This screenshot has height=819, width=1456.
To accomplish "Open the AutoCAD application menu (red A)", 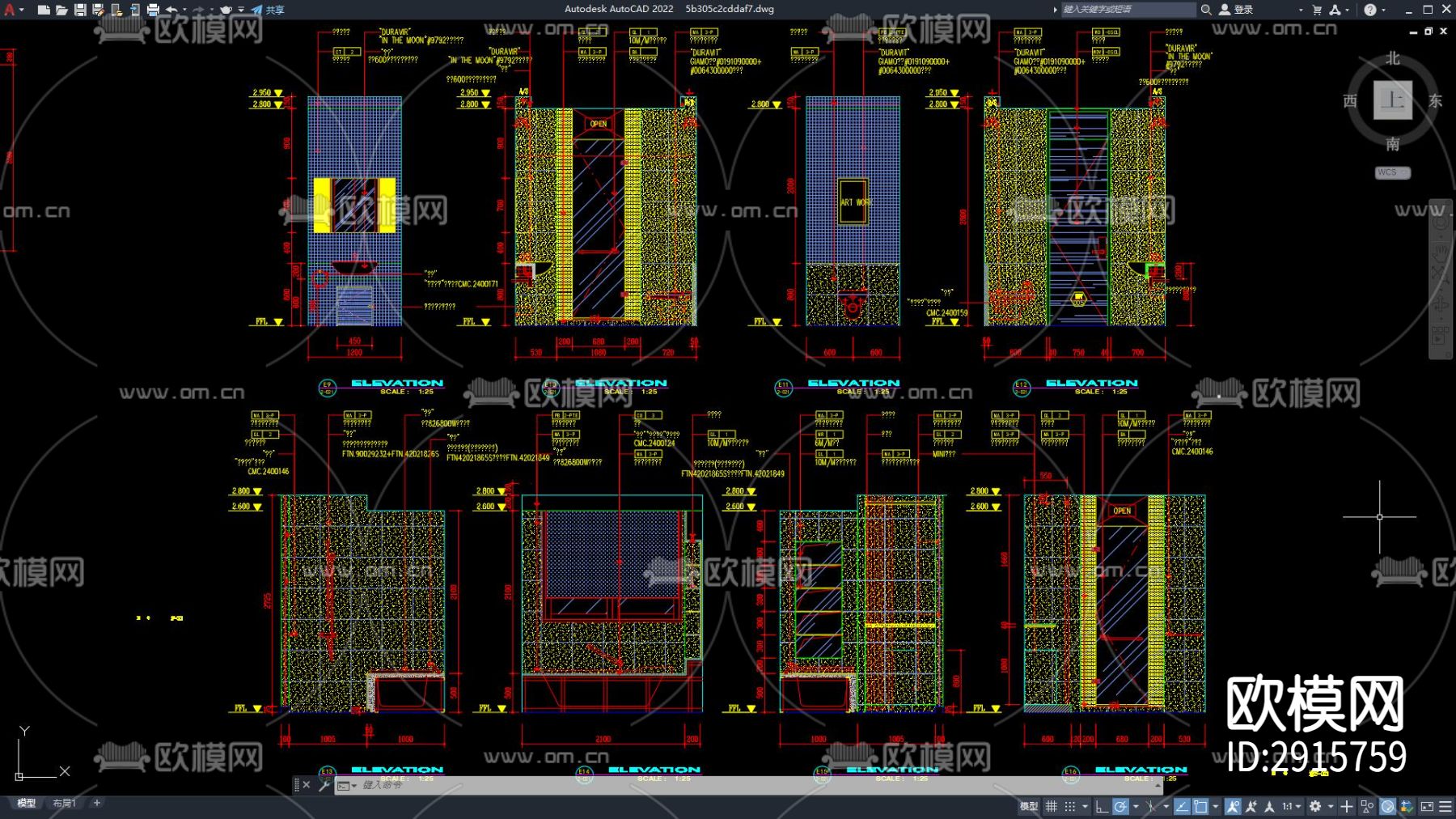I will click(10, 10).
